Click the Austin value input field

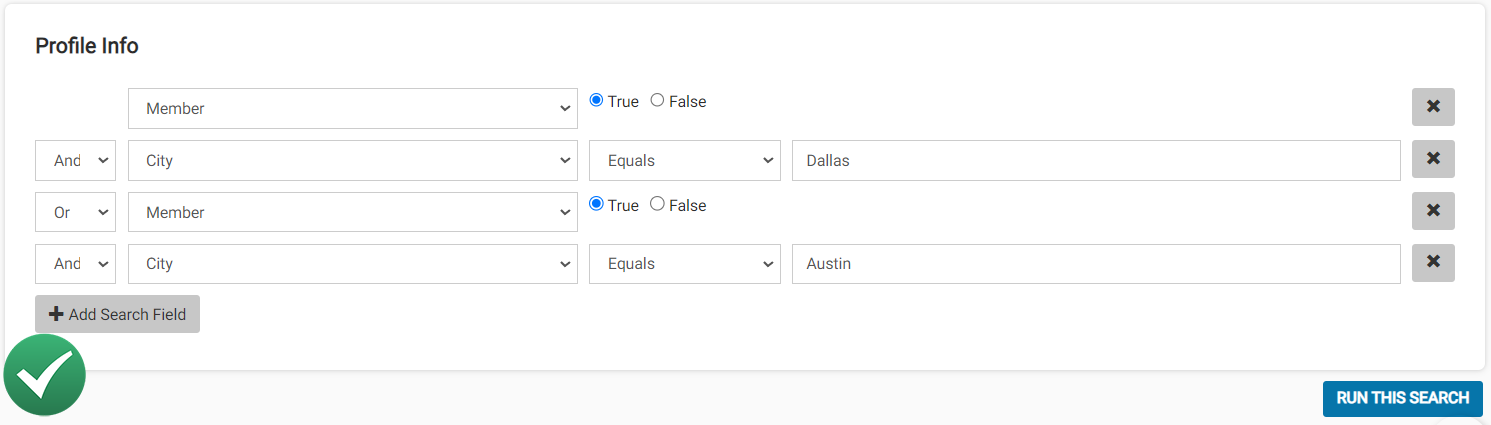pos(1096,264)
